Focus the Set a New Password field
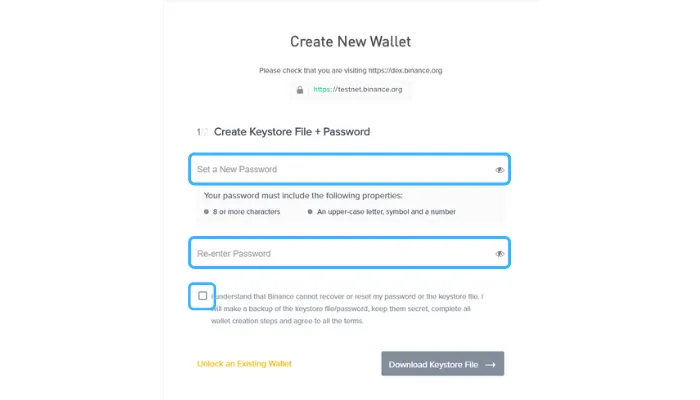This screenshot has width=700, height=400. [x=350, y=169]
